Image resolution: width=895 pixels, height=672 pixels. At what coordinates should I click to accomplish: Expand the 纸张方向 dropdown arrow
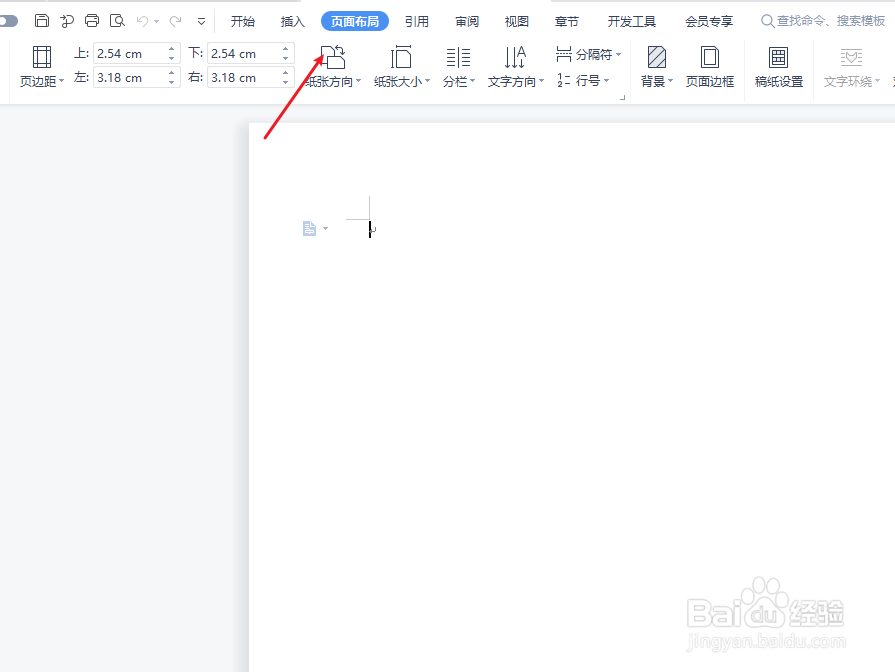tap(358, 81)
